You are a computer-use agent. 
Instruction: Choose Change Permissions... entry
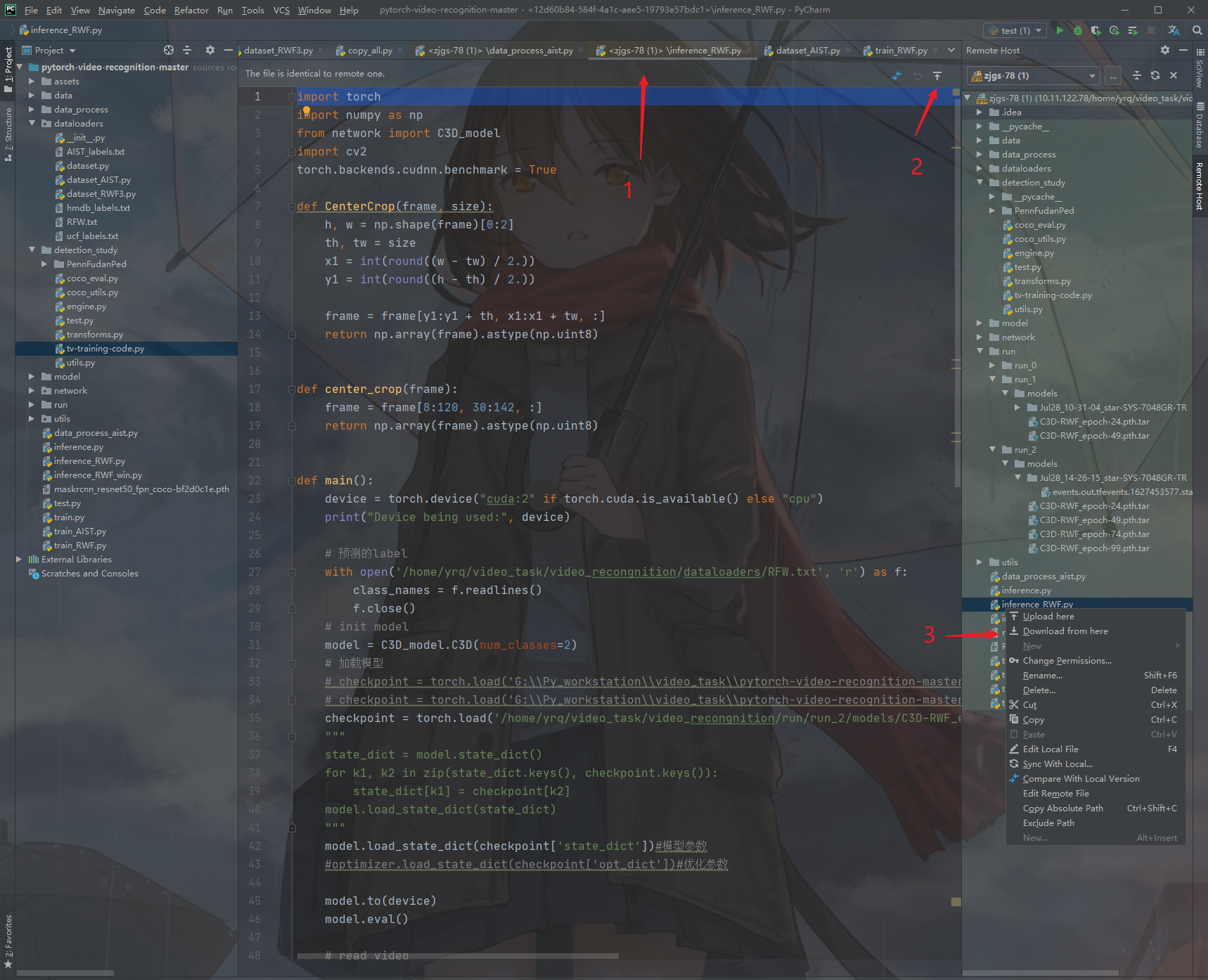click(1095, 661)
